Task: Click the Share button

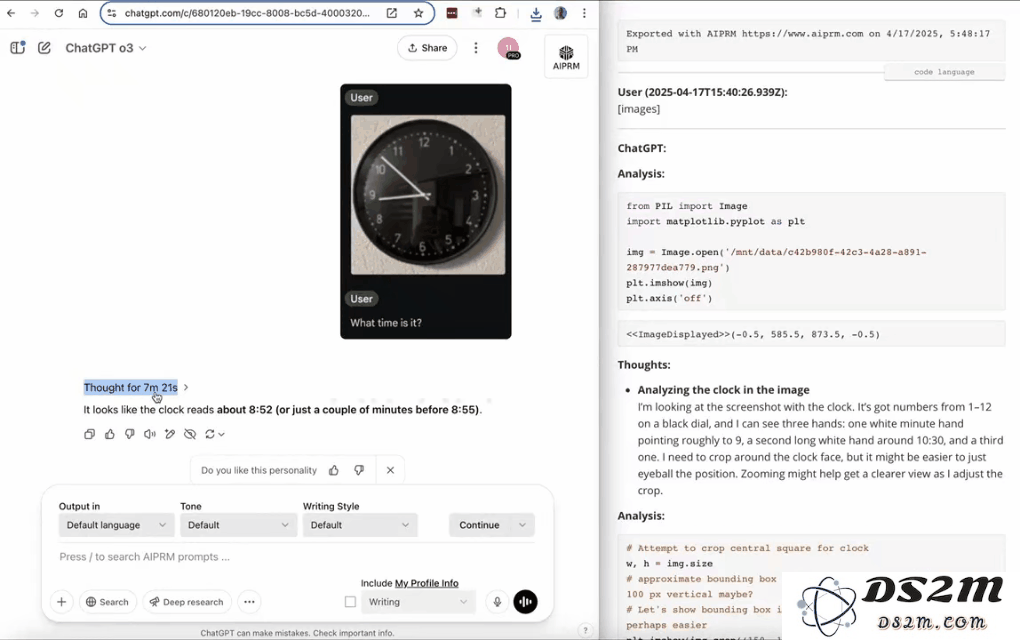Action: click(427, 48)
